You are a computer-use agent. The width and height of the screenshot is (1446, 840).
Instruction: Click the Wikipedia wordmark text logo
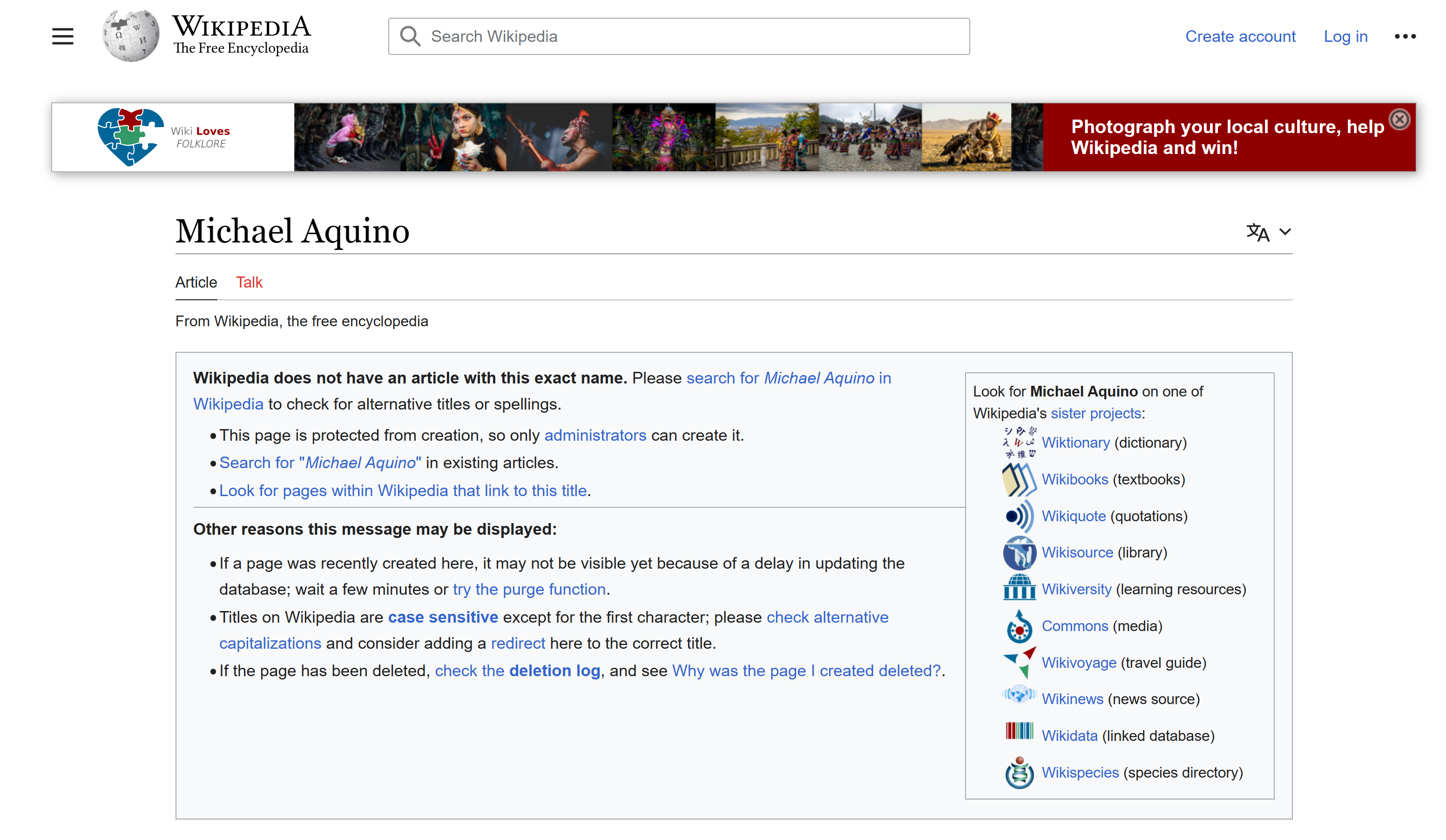pos(242,34)
